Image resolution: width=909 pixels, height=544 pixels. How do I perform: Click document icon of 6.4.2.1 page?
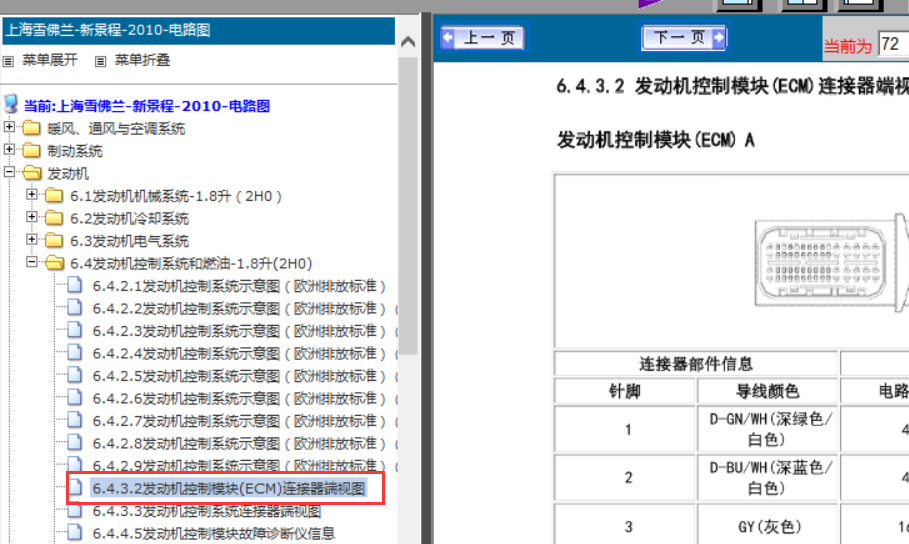[75, 285]
